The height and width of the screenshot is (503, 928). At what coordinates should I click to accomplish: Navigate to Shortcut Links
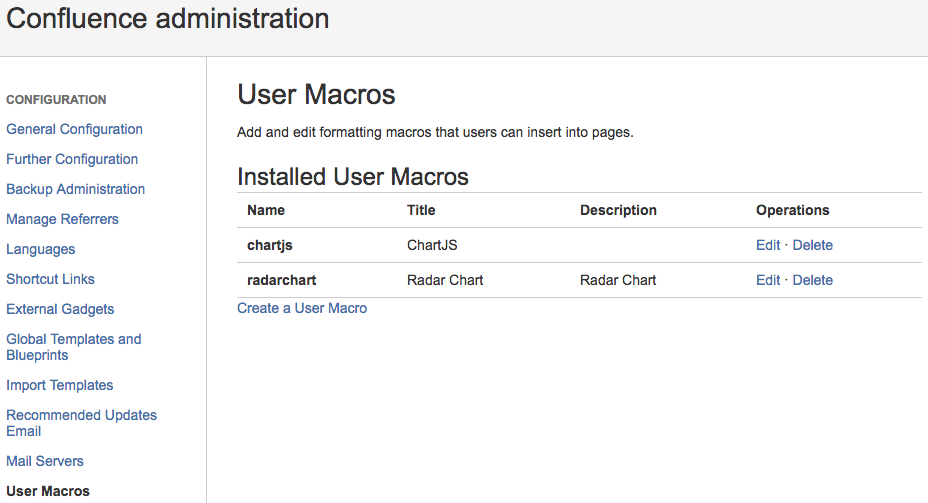tap(50, 279)
